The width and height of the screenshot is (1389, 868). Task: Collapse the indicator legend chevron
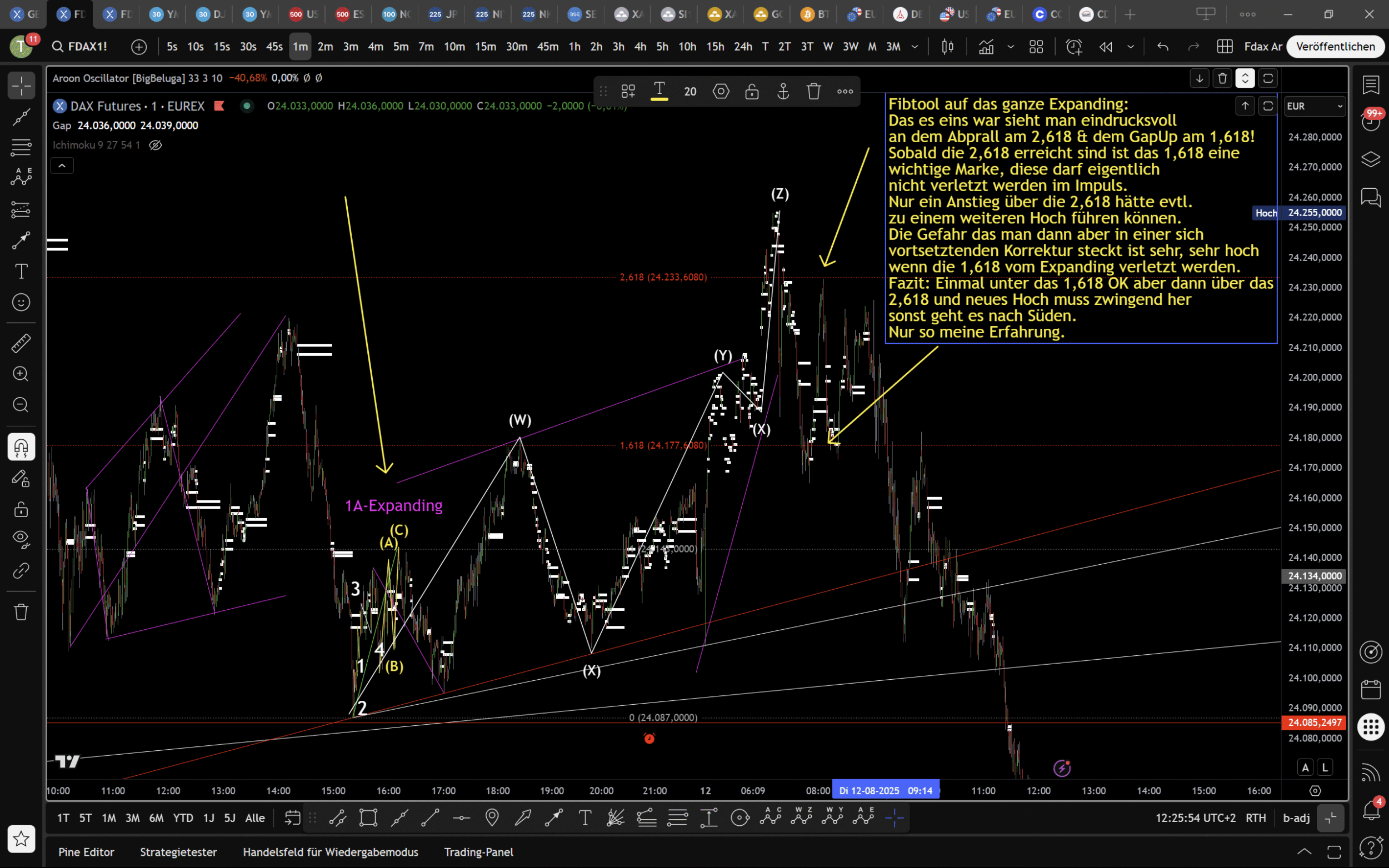[x=62, y=166]
